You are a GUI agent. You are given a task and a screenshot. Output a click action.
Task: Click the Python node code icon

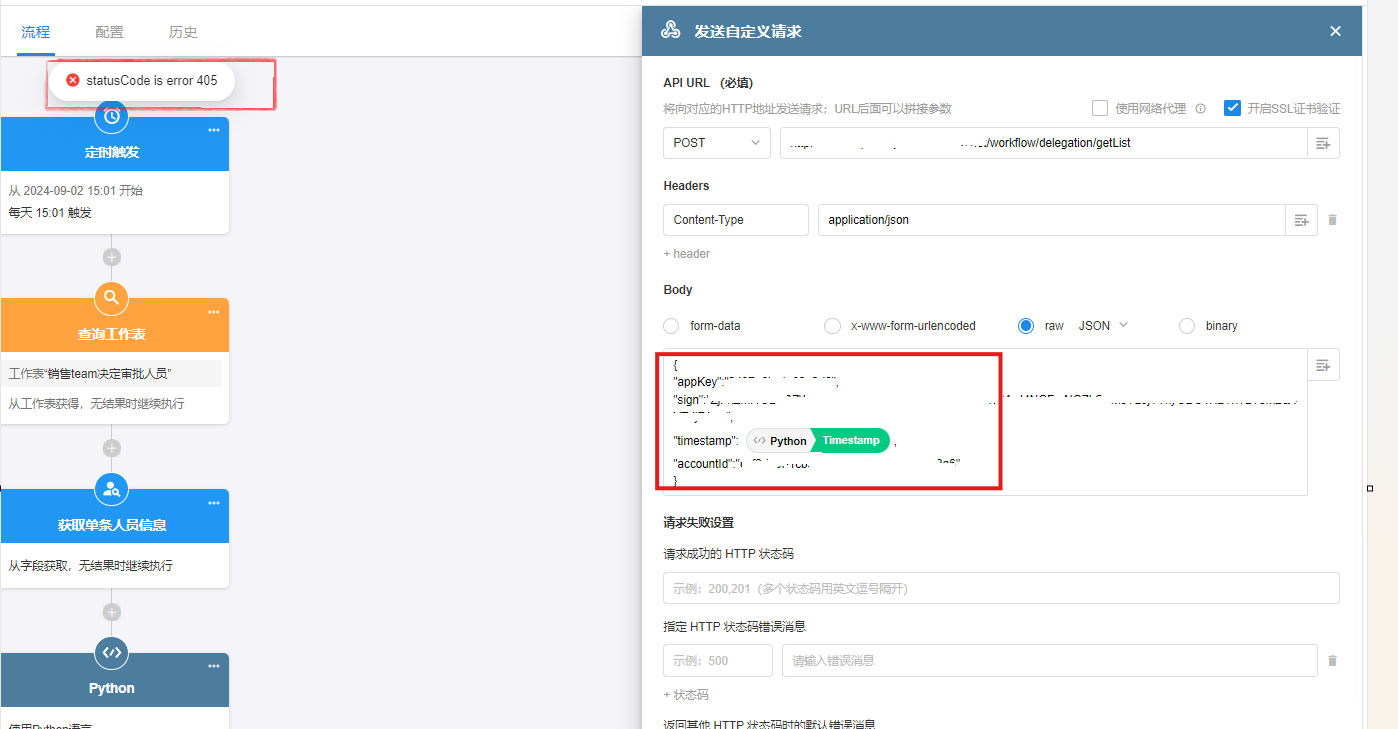click(112, 652)
